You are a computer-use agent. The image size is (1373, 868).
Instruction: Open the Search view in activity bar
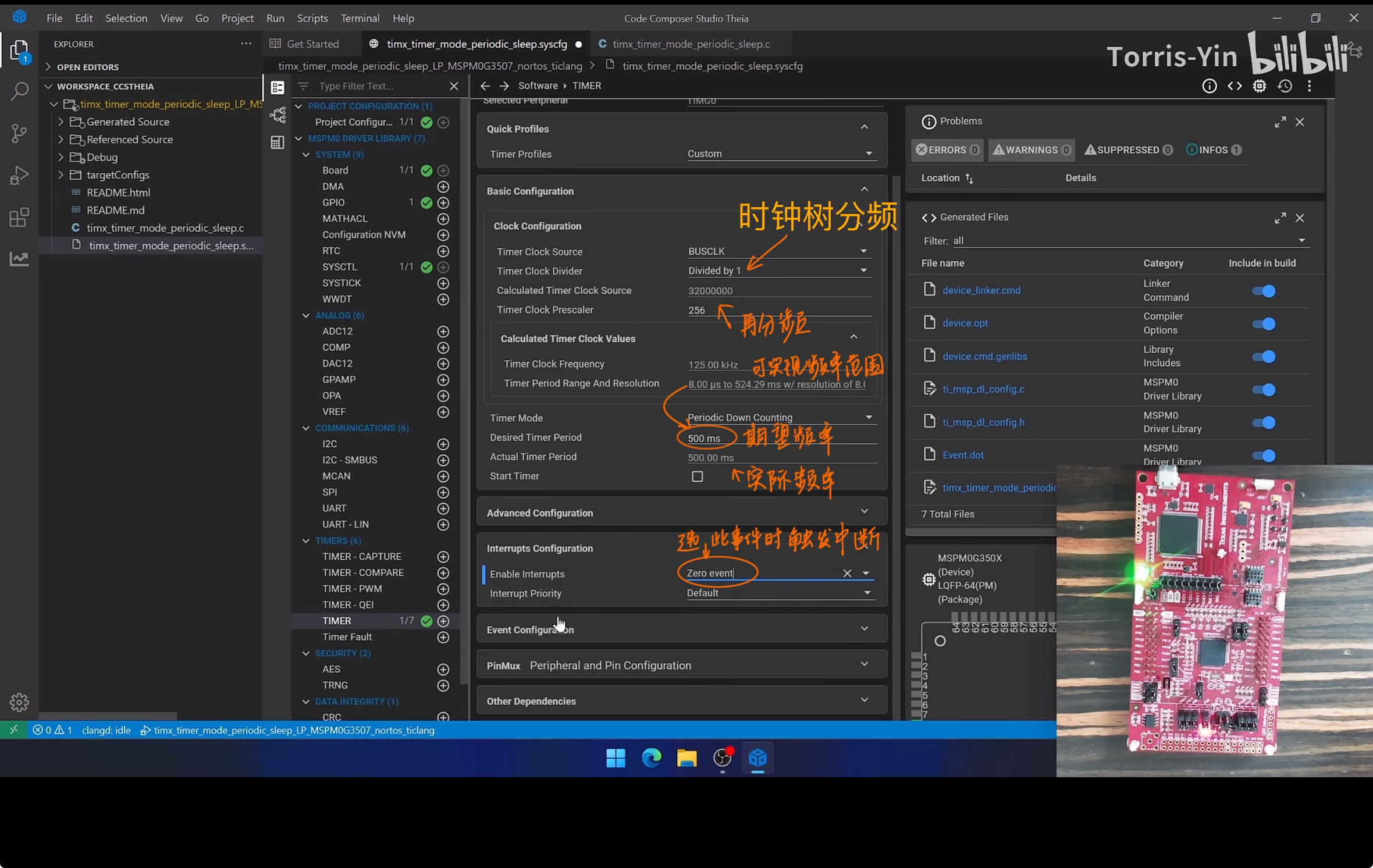19,91
